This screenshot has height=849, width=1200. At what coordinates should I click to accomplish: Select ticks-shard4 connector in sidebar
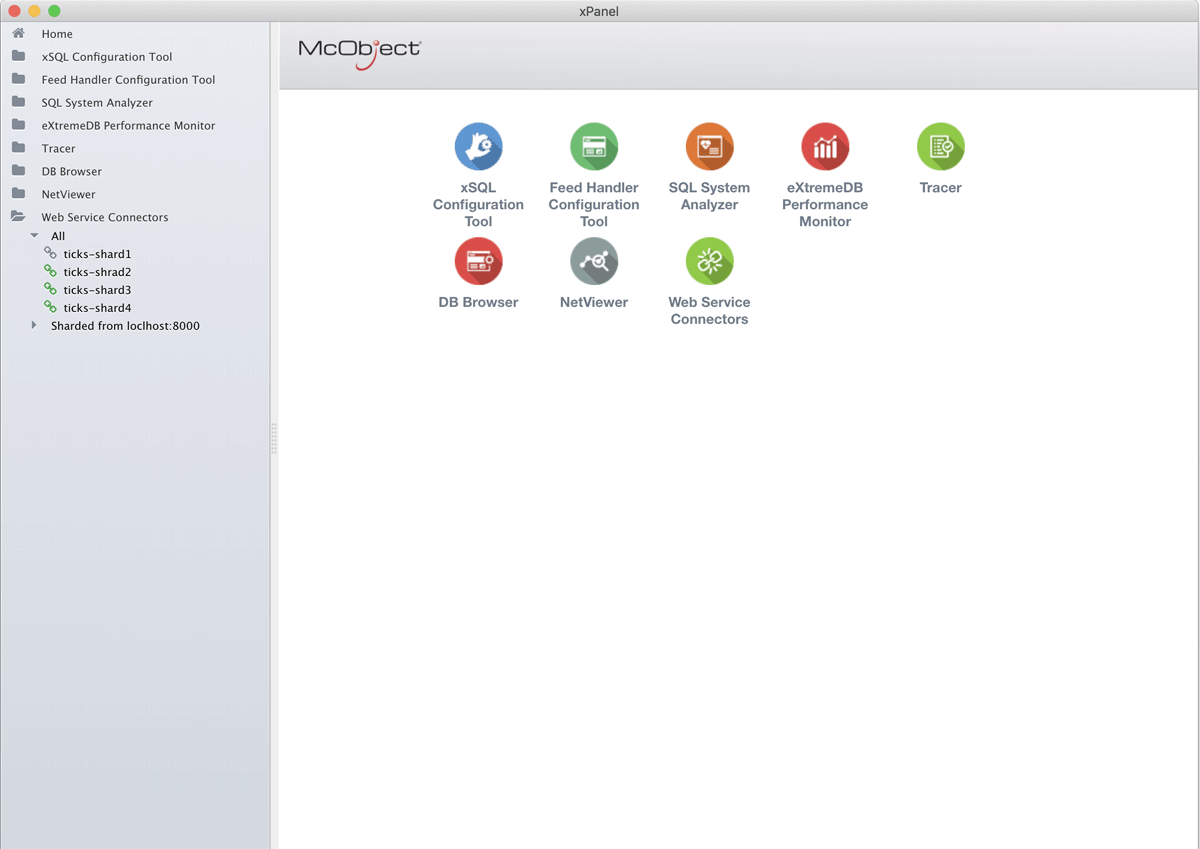point(97,308)
